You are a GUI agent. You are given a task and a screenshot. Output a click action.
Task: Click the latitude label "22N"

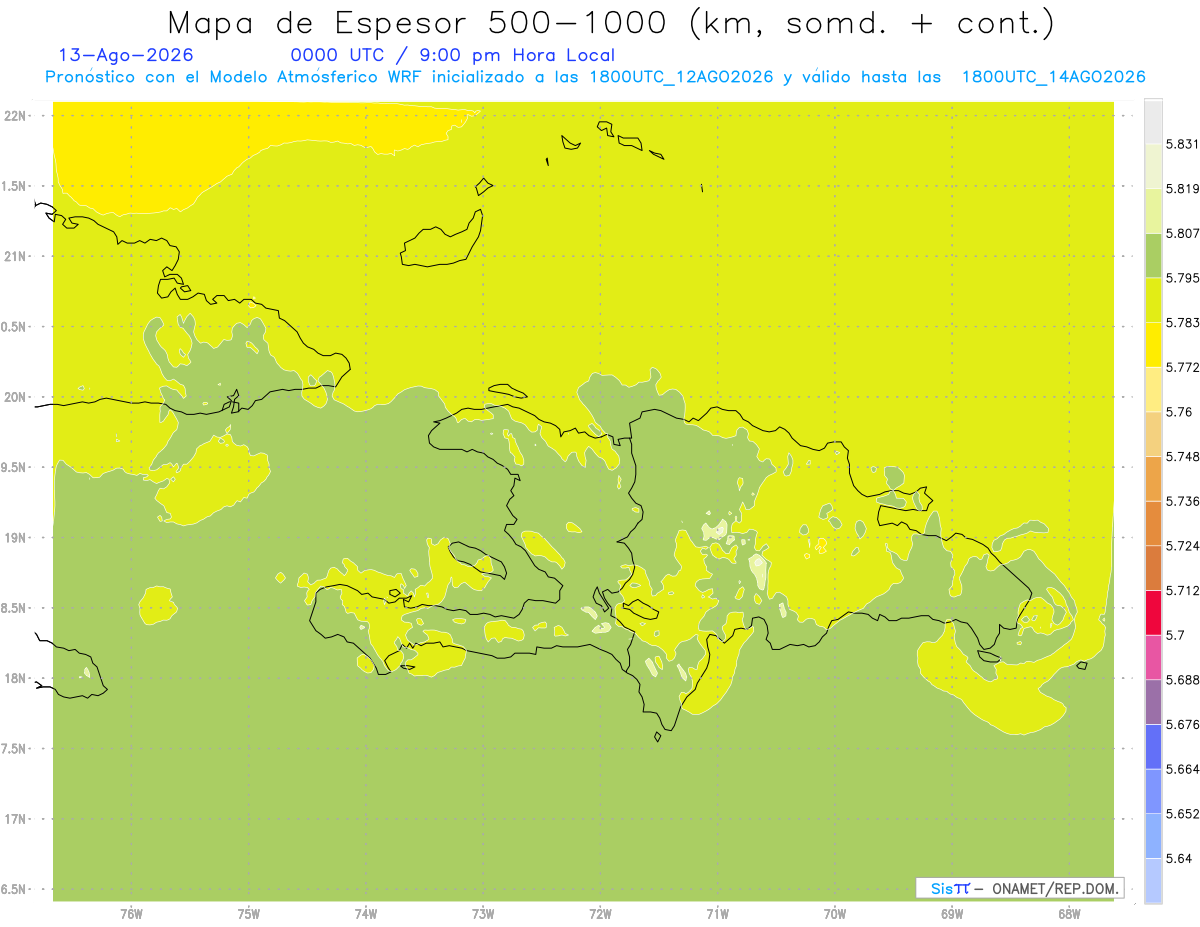(x=17, y=116)
